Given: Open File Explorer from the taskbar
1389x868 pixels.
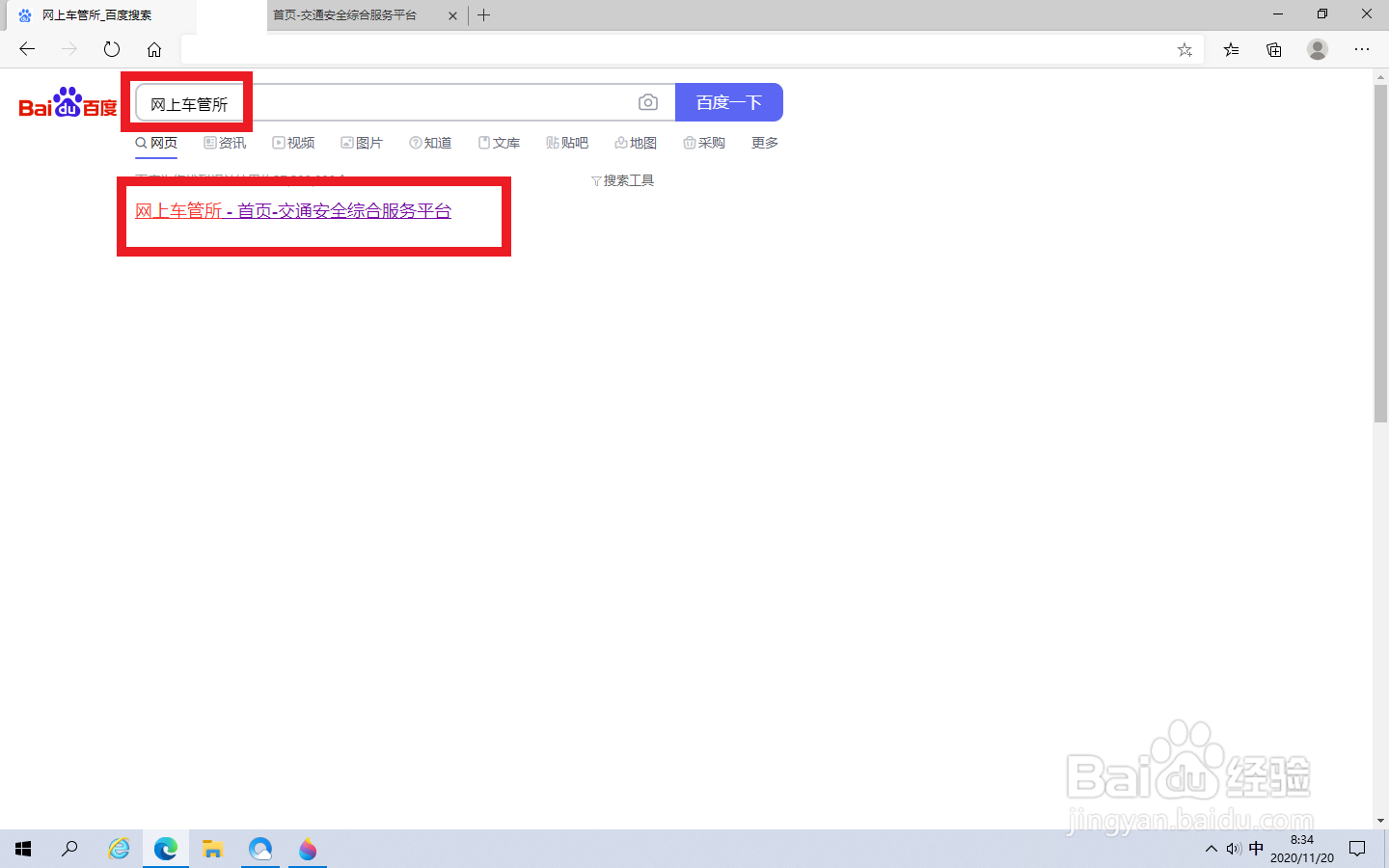Looking at the screenshot, I should 213,849.
